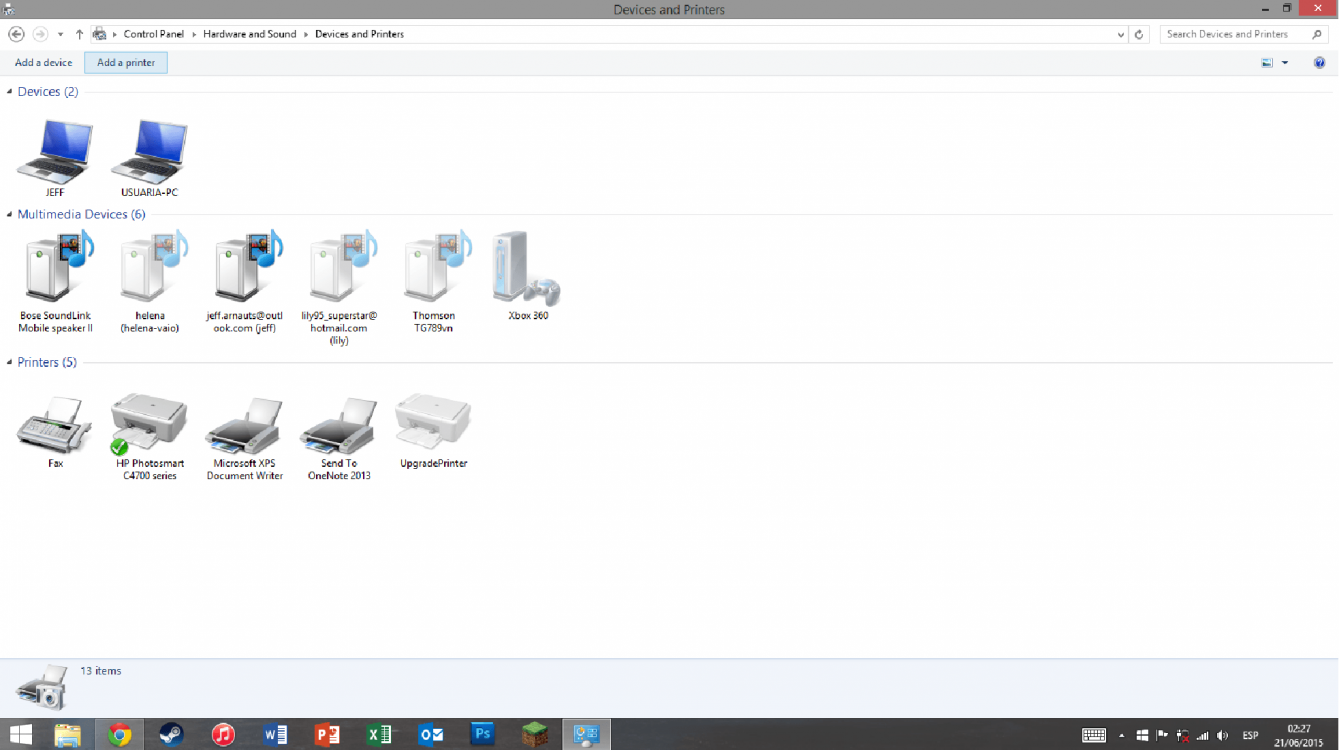The height and width of the screenshot is (750, 1339).
Task: Select the Microsoft XPS Document Writer icon
Action: pos(244,424)
